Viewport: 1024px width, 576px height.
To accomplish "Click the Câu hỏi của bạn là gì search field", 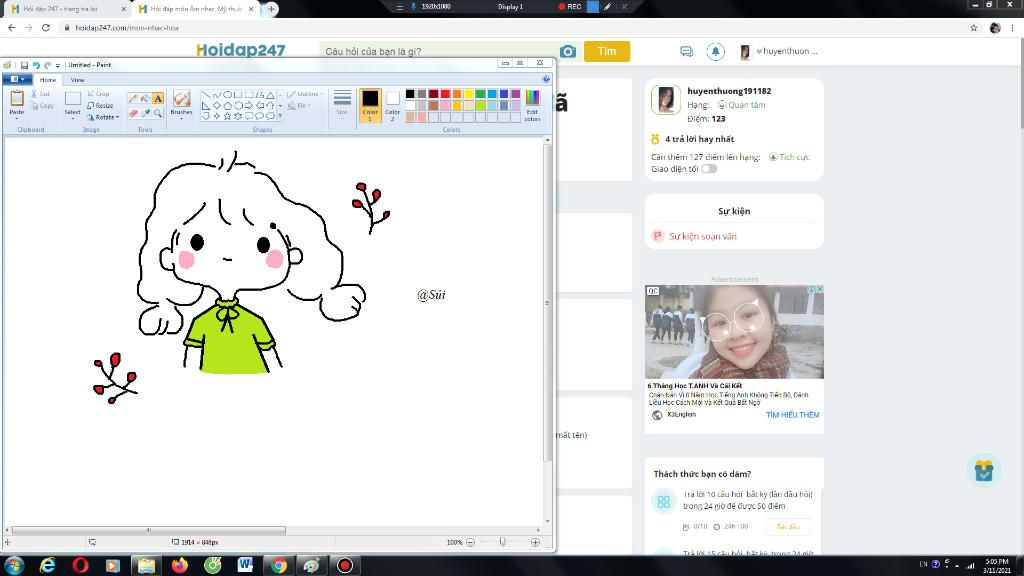I will (x=441, y=51).
